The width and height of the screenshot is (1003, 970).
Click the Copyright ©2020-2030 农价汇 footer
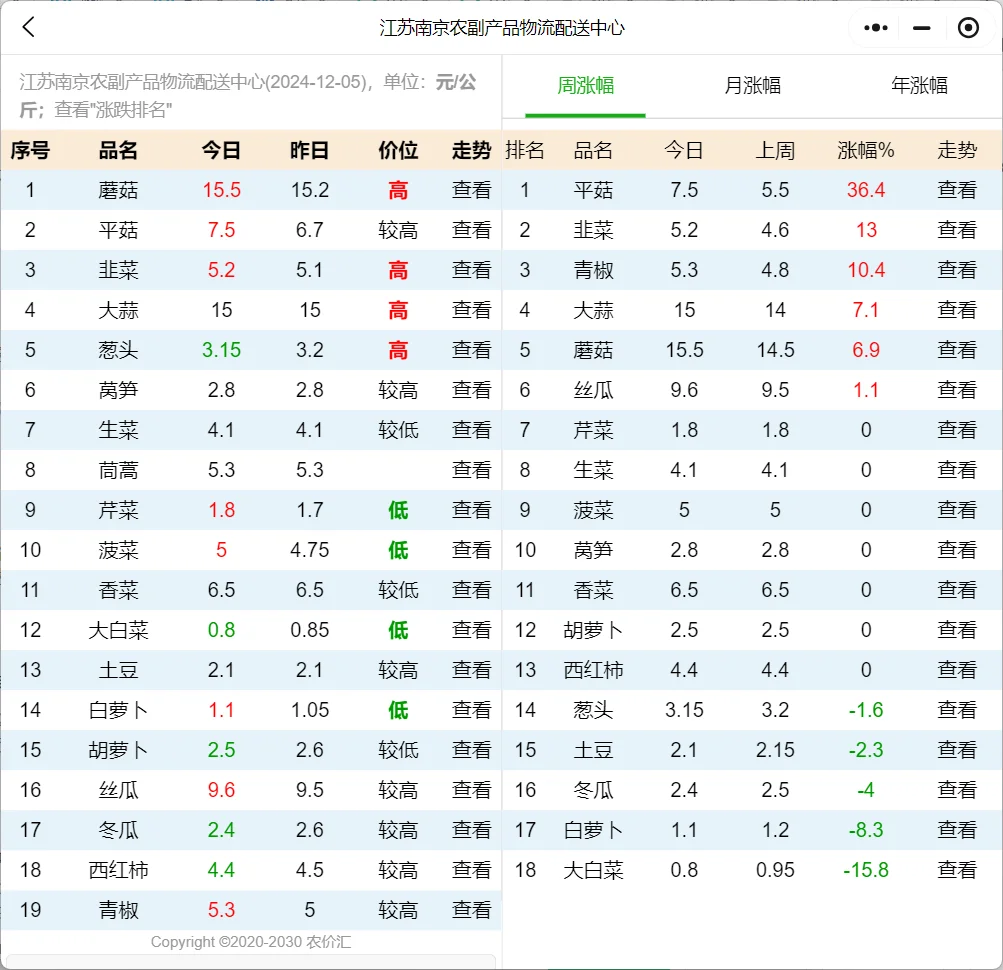(x=251, y=942)
